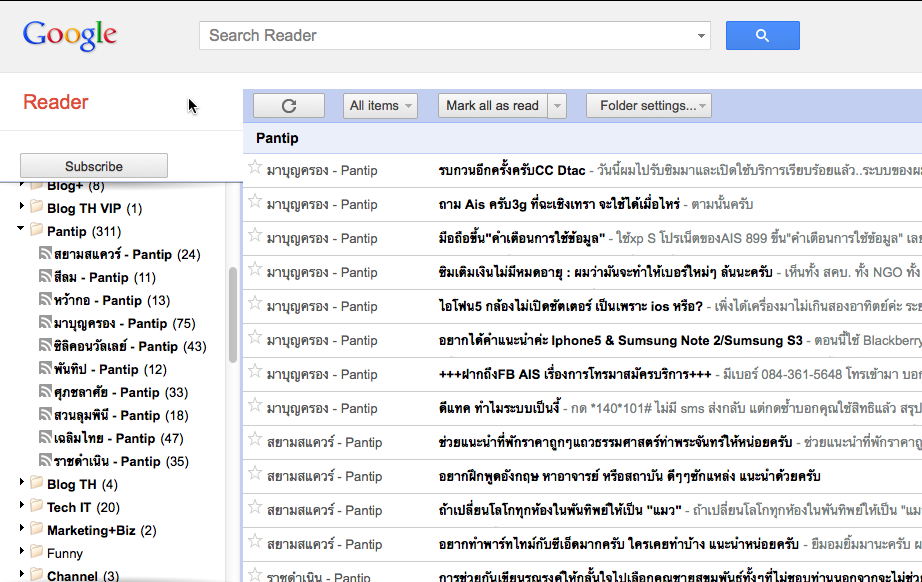Select Channel (3) folder label
The width and height of the screenshot is (922, 582).
coord(83,576)
